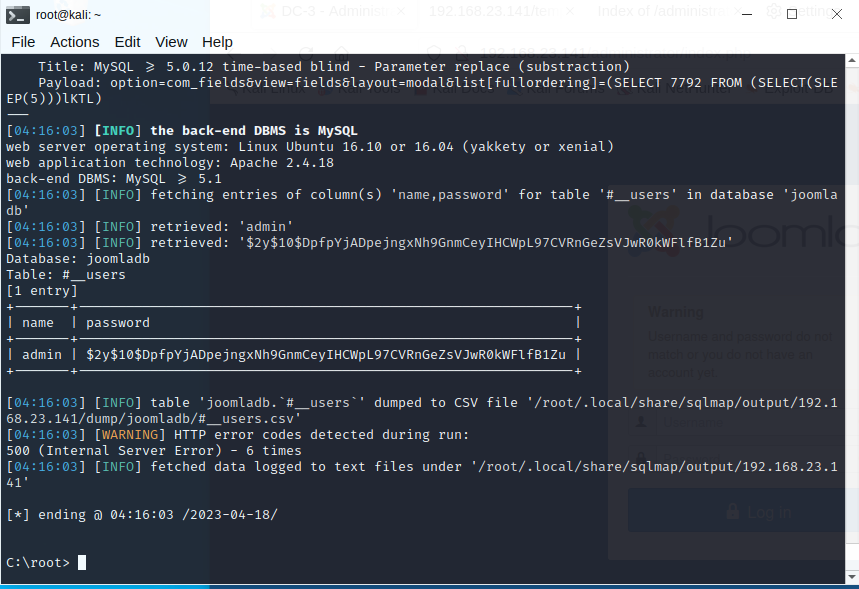The width and height of the screenshot is (859, 589).
Task: Click the 'name' column header
Action: click(x=38, y=323)
